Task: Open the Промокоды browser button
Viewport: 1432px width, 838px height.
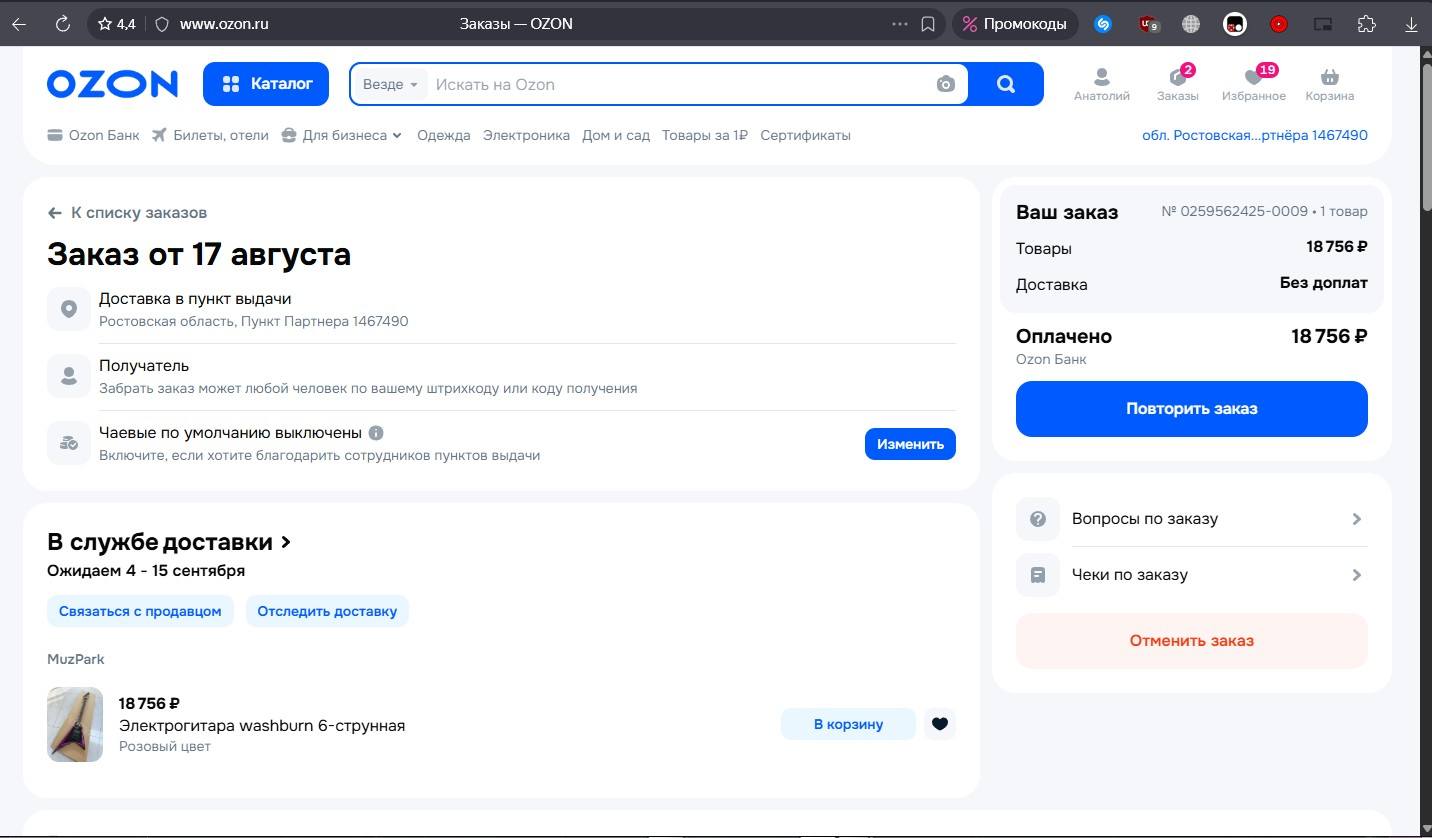Action: point(1015,24)
